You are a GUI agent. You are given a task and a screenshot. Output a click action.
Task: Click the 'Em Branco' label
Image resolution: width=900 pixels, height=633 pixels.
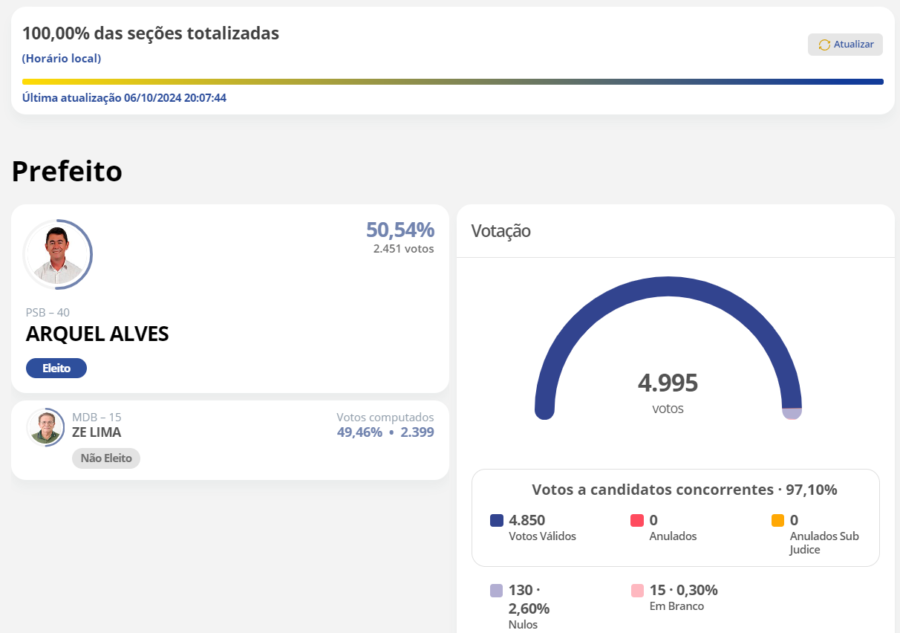pyautogui.click(x=677, y=606)
